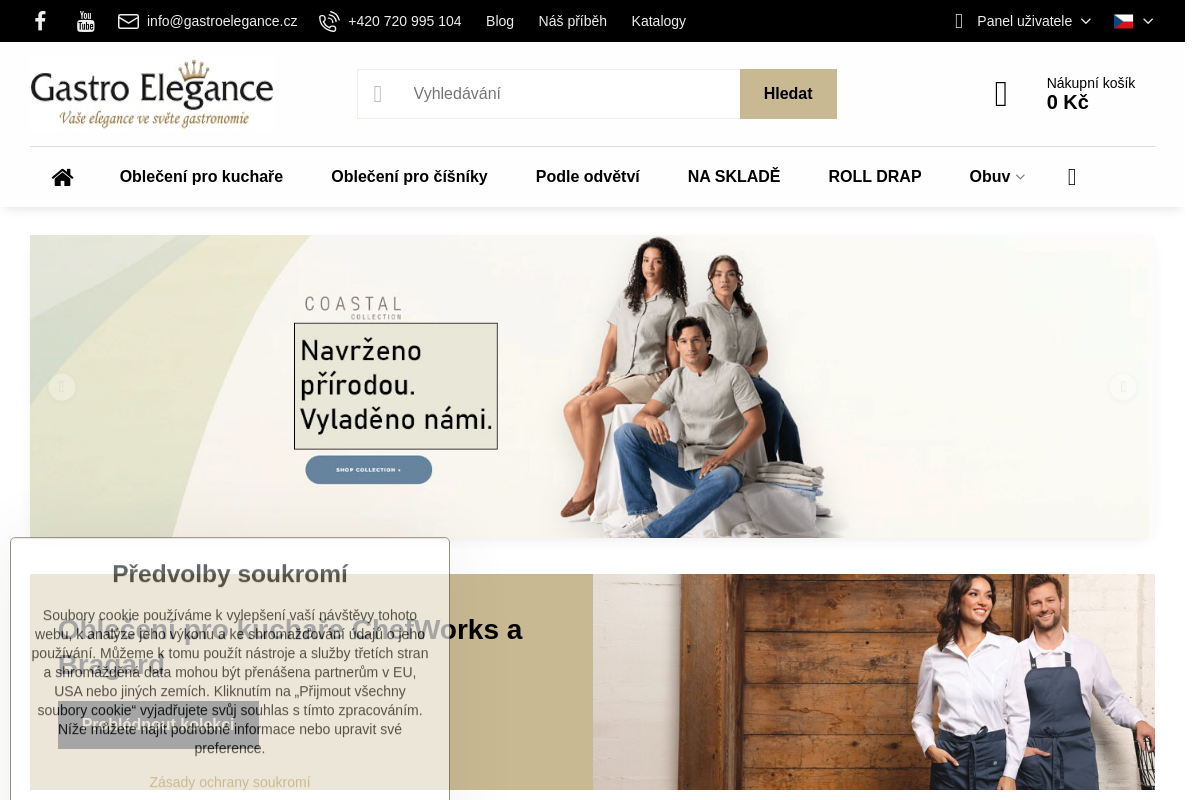Show previous banner slide arrow
The height and width of the screenshot is (800, 1200).
(62, 387)
